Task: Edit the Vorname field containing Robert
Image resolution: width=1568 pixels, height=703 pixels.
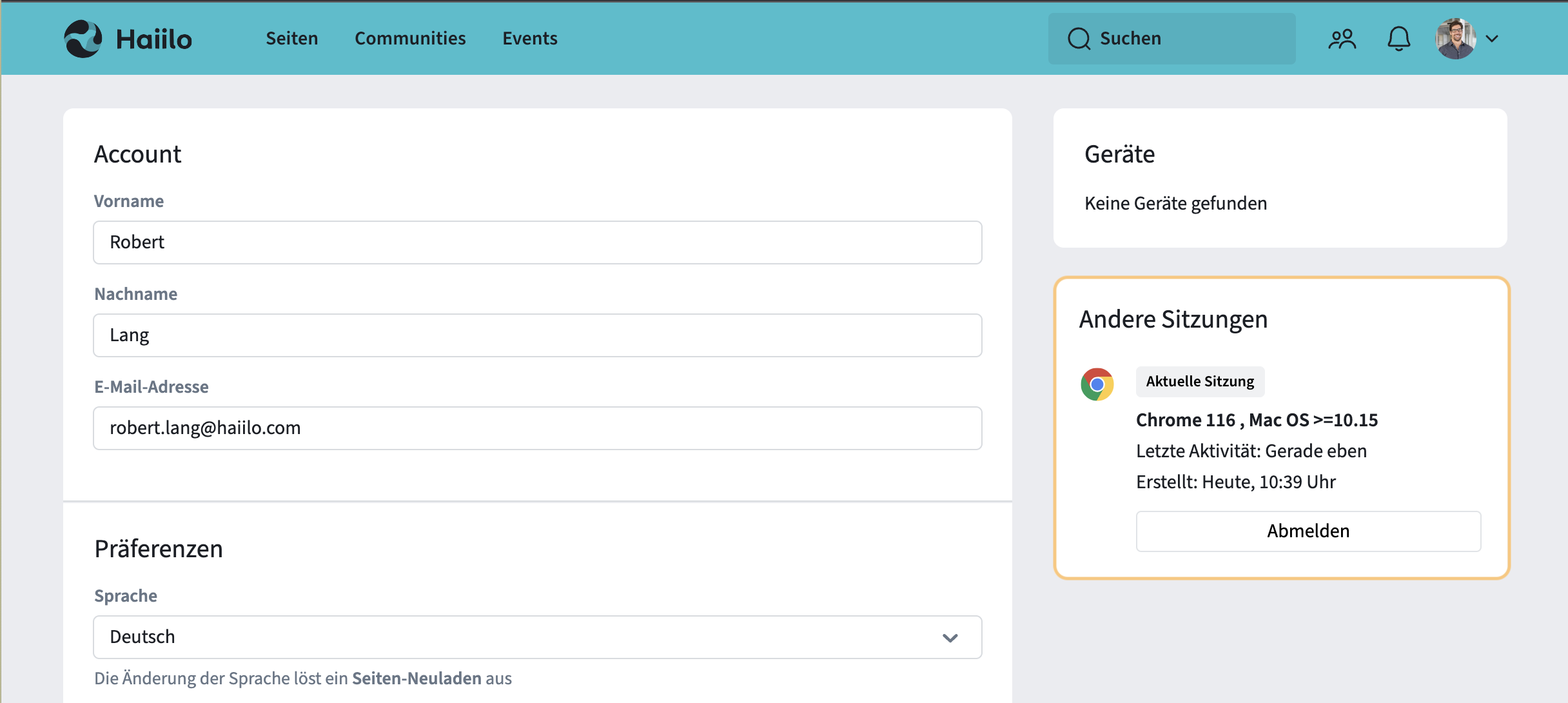Action: 538,243
